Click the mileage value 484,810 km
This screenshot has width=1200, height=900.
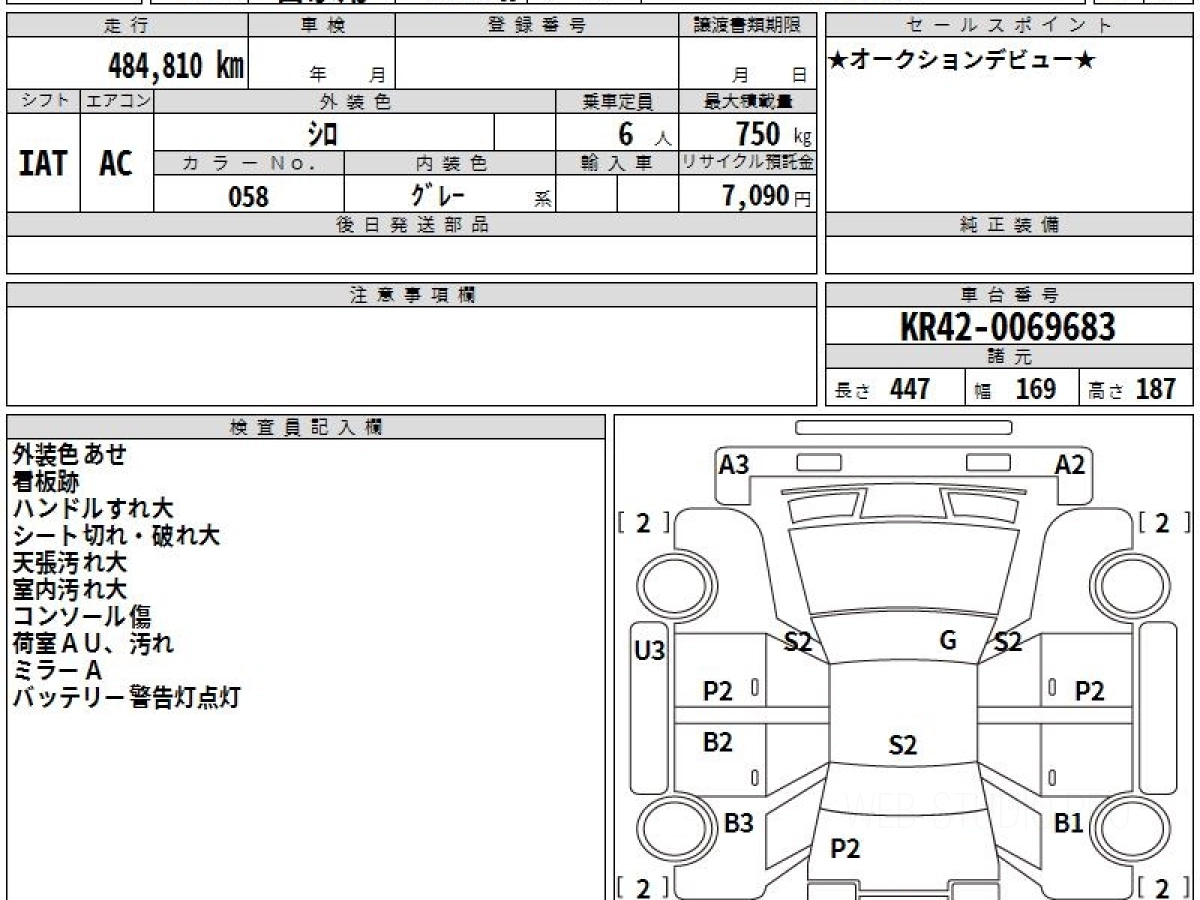tap(176, 66)
